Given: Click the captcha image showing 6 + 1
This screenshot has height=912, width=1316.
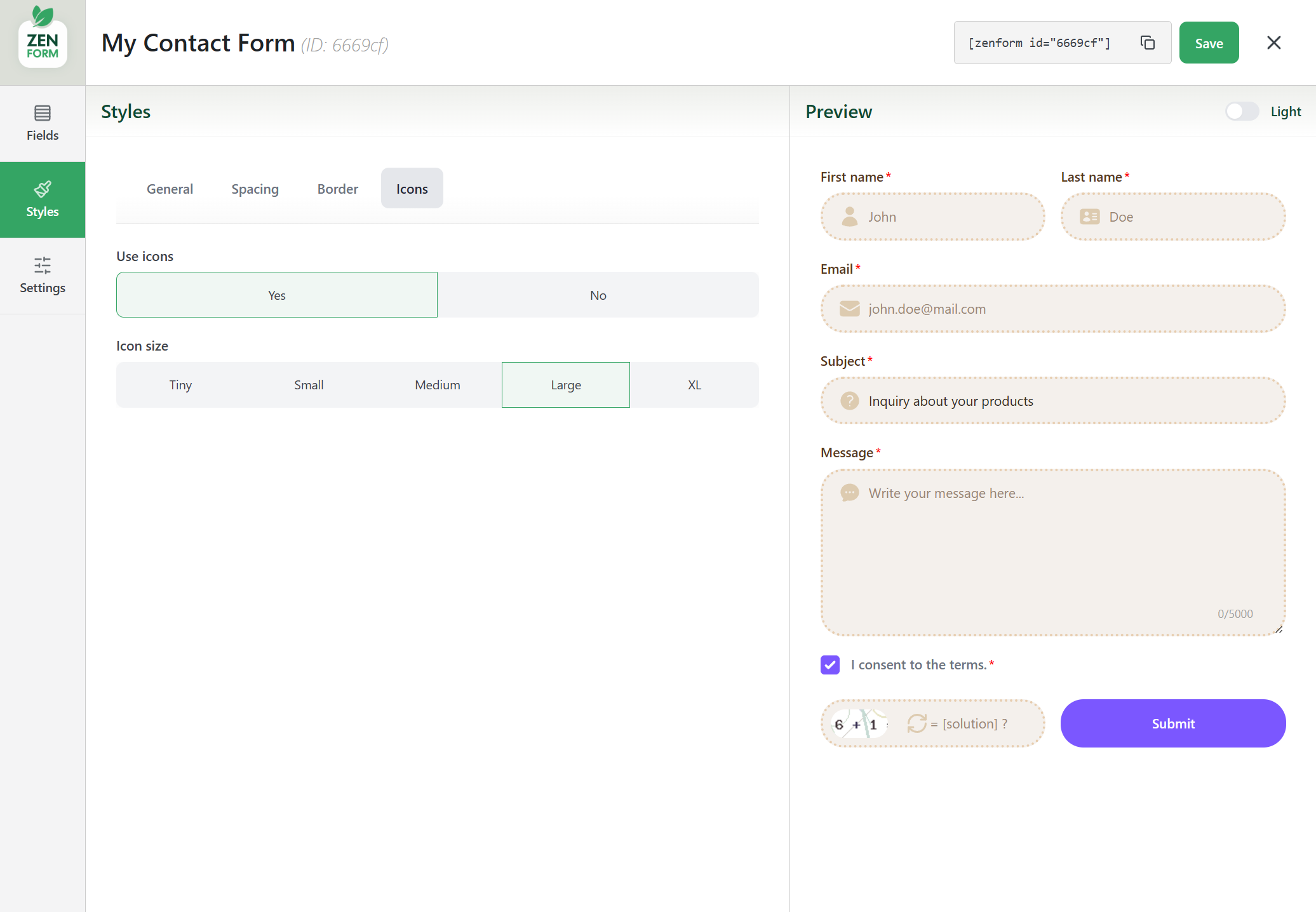Looking at the screenshot, I should point(859,724).
